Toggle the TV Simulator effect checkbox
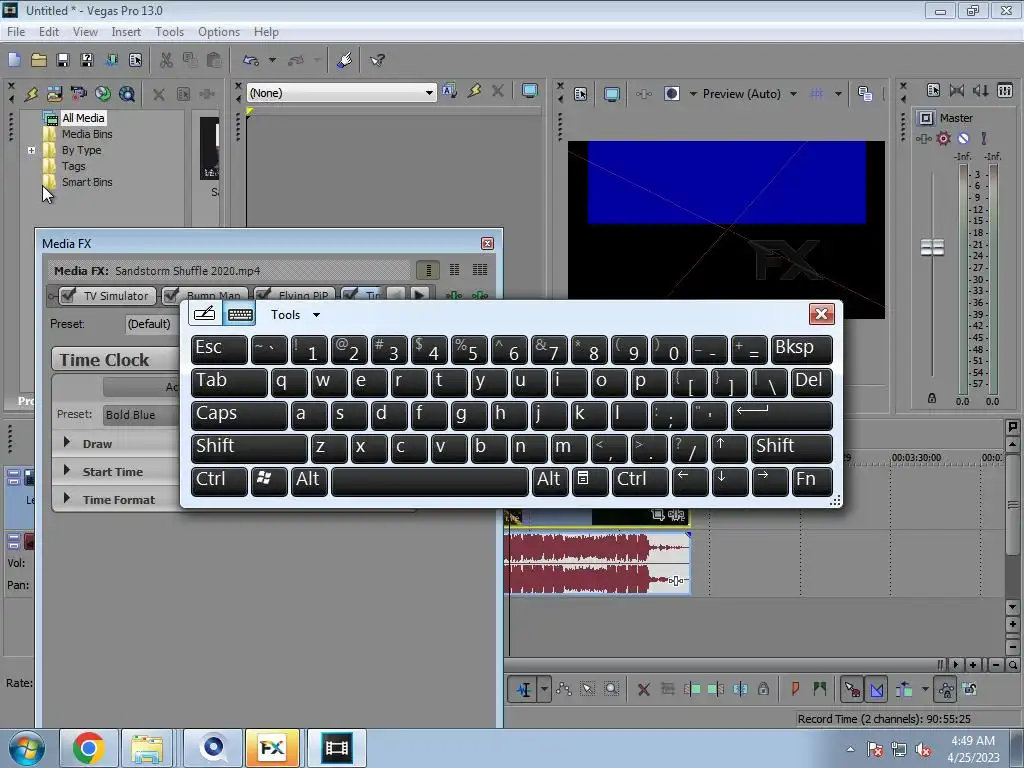The width and height of the screenshot is (1024, 768). [67, 295]
